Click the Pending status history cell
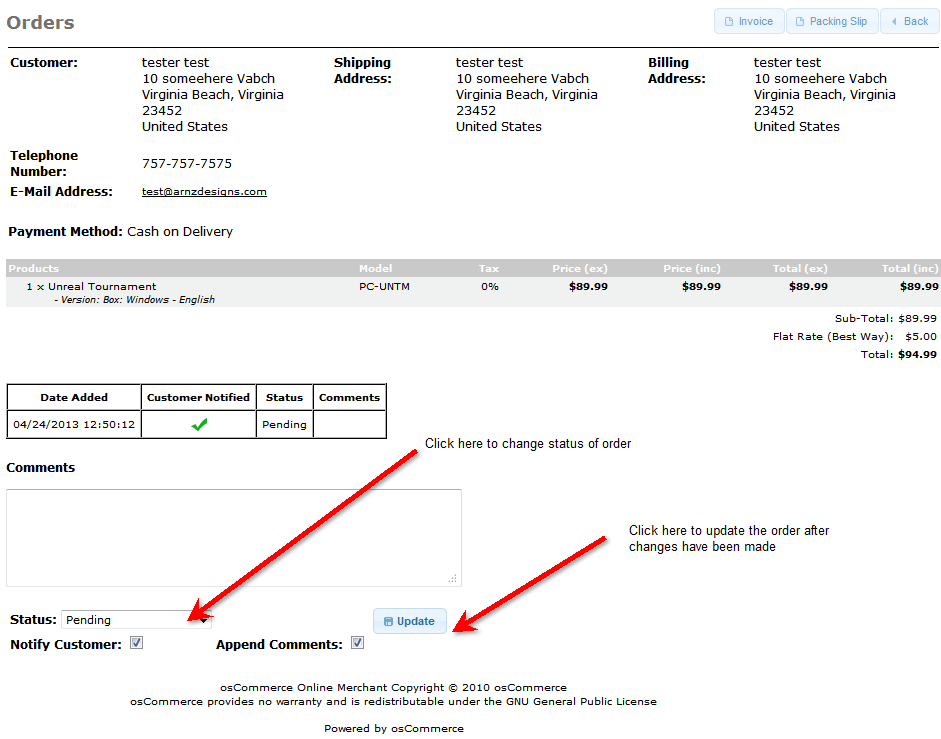Image resolution: width=941 pixels, height=739 pixels. 284,424
